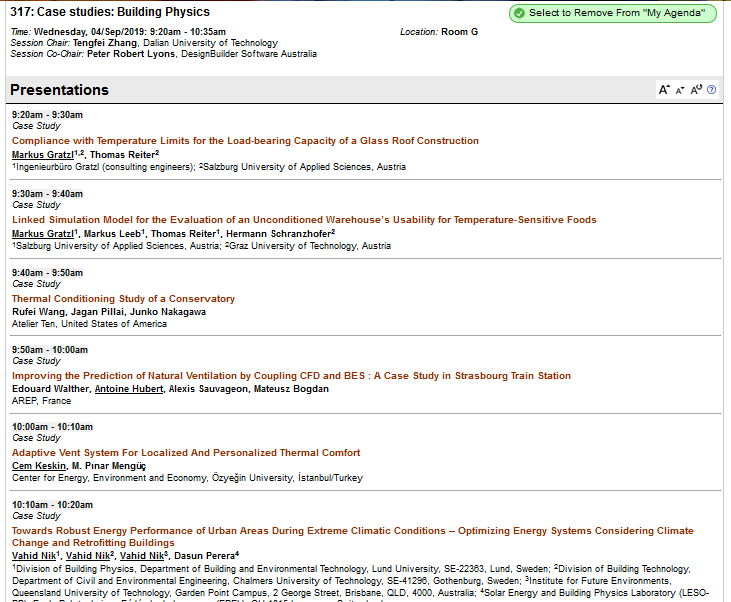Viewport: 731px width, 602px height.
Task: Click author name Jagan Pillai
Action: click(97, 312)
